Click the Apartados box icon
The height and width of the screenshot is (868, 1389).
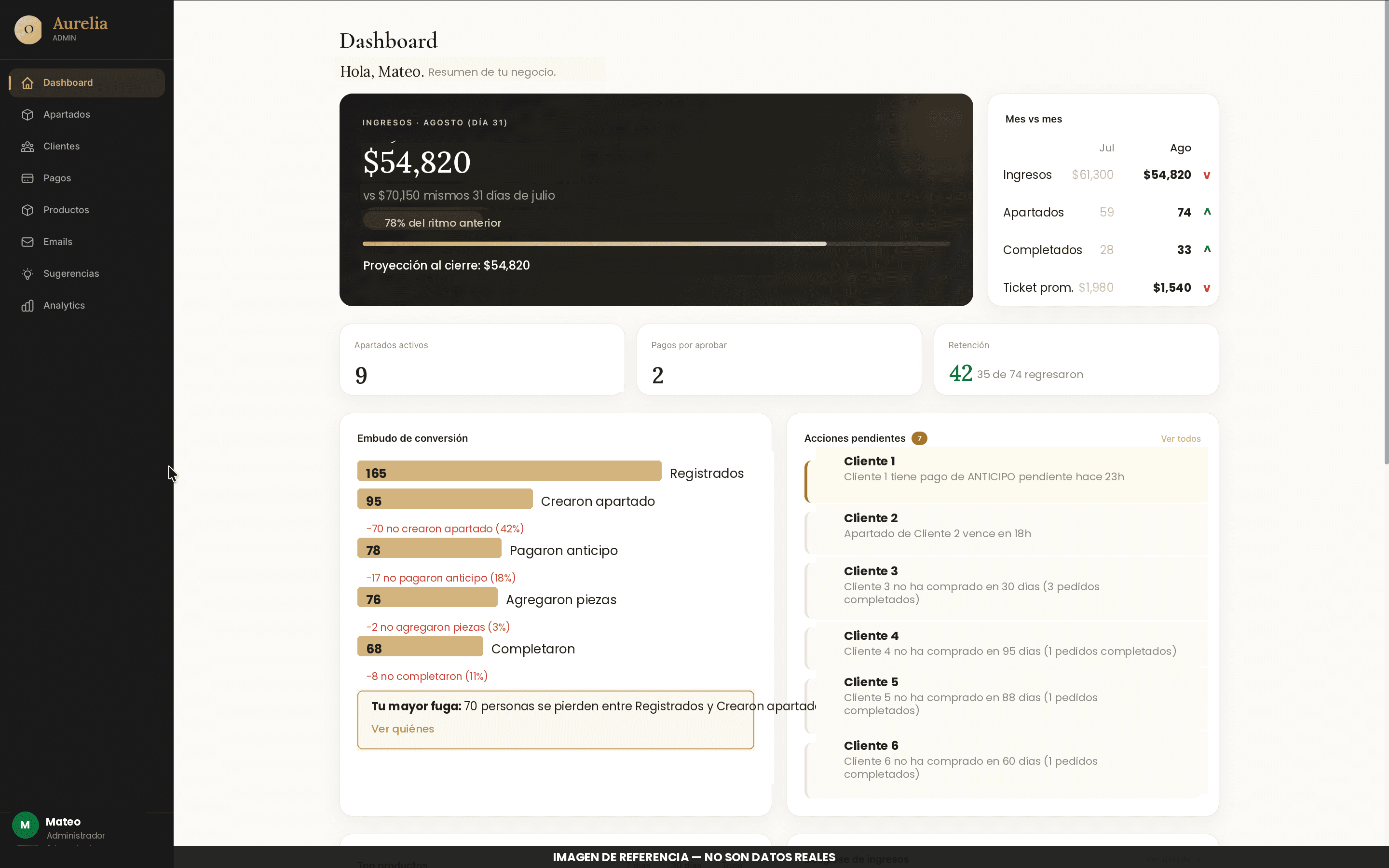pyautogui.click(x=27, y=114)
